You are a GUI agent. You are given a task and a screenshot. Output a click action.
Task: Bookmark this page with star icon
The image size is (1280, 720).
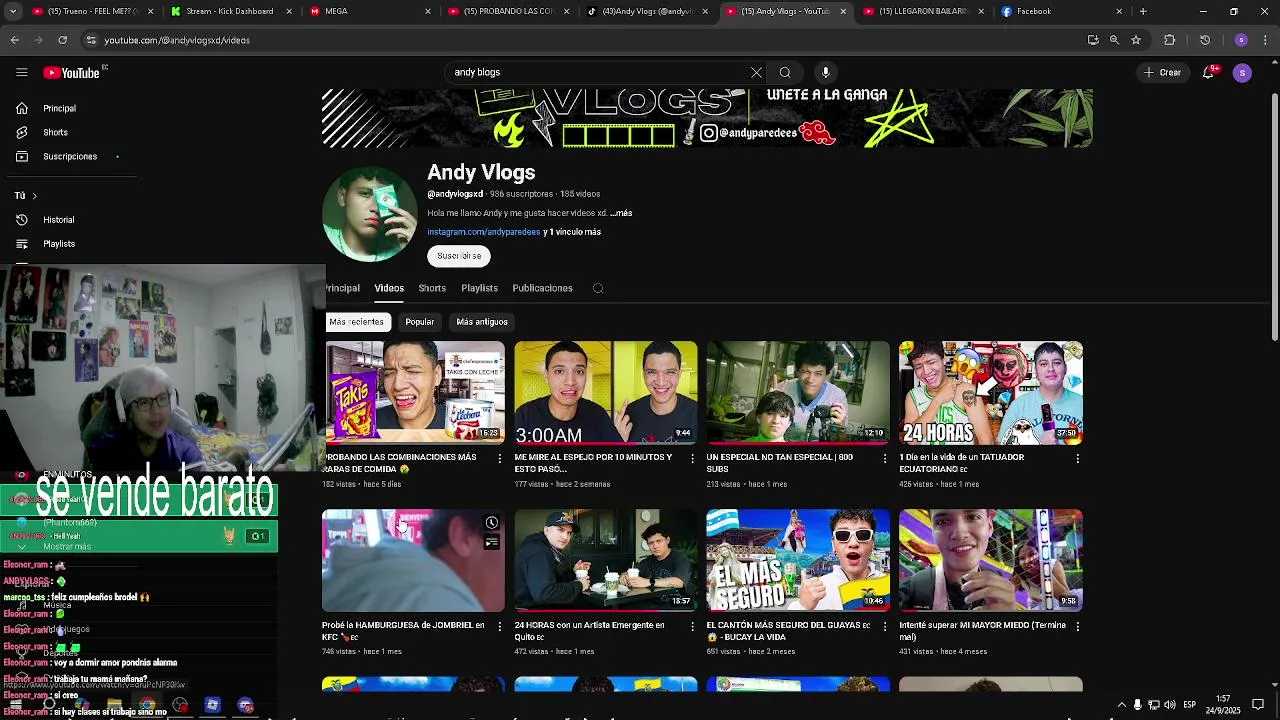1136,40
